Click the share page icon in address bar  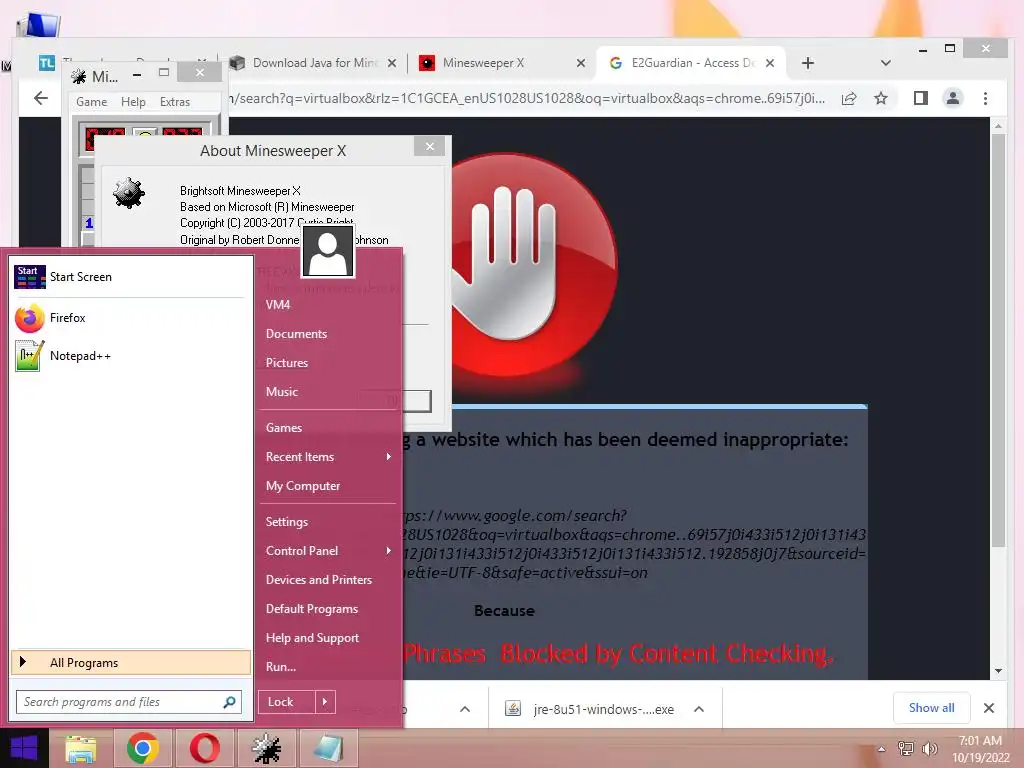(849, 99)
